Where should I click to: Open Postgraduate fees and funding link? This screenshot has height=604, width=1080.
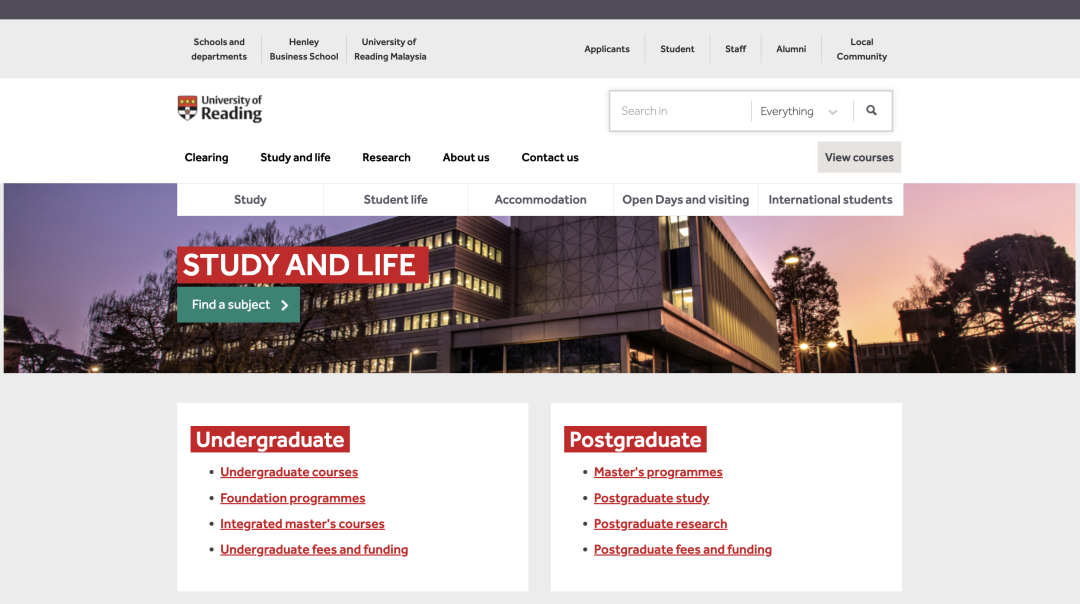click(683, 550)
